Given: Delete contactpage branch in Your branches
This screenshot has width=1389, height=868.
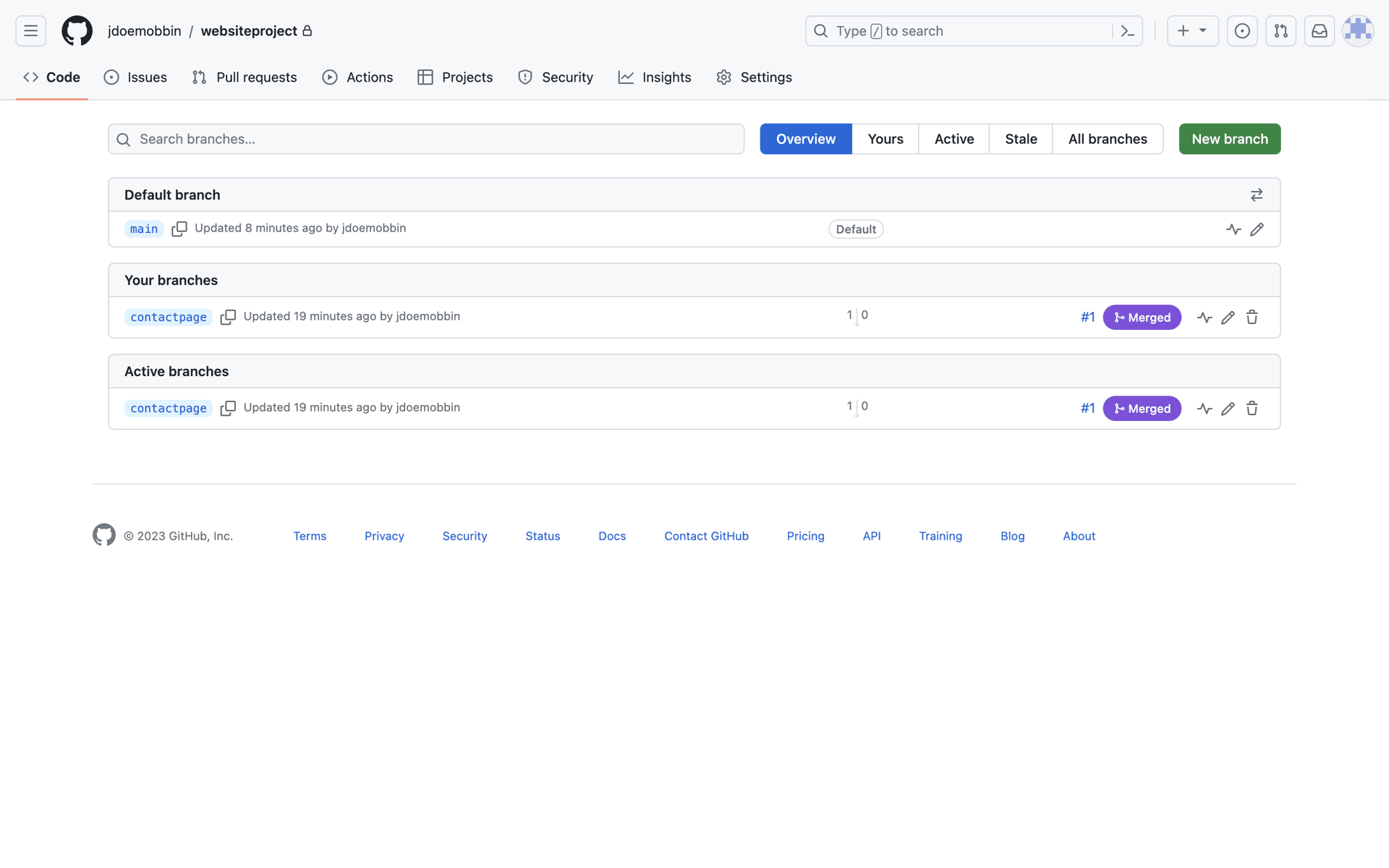Looking at the screenshot, I should tap(1252, 318).
